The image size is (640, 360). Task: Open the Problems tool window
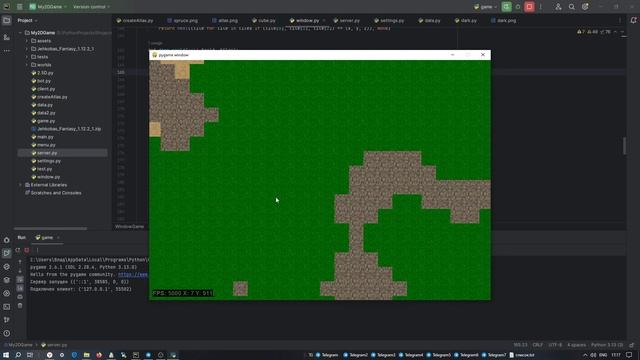(7, 333)
